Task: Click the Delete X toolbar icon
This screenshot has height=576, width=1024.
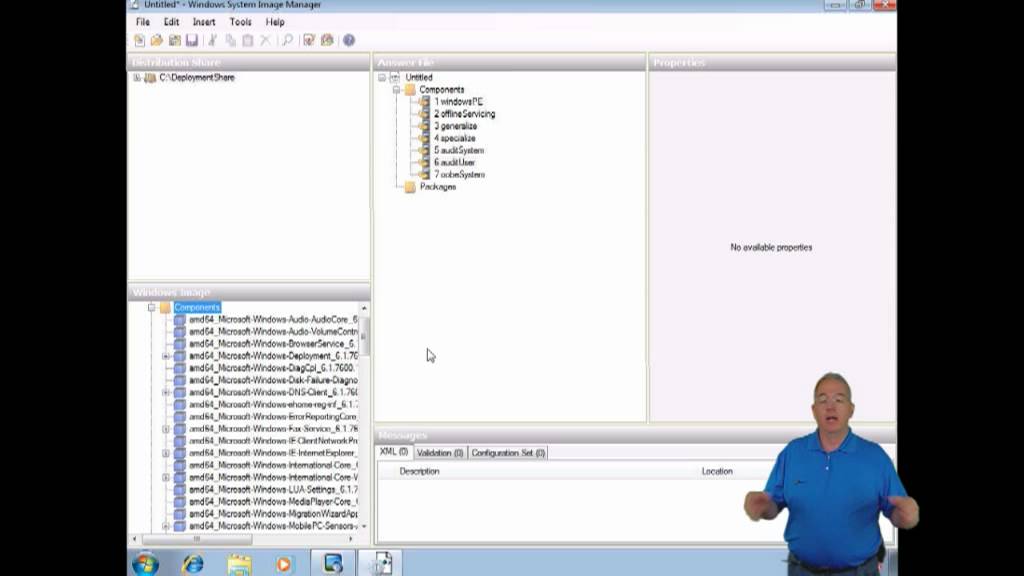Action: click(265, 40)
